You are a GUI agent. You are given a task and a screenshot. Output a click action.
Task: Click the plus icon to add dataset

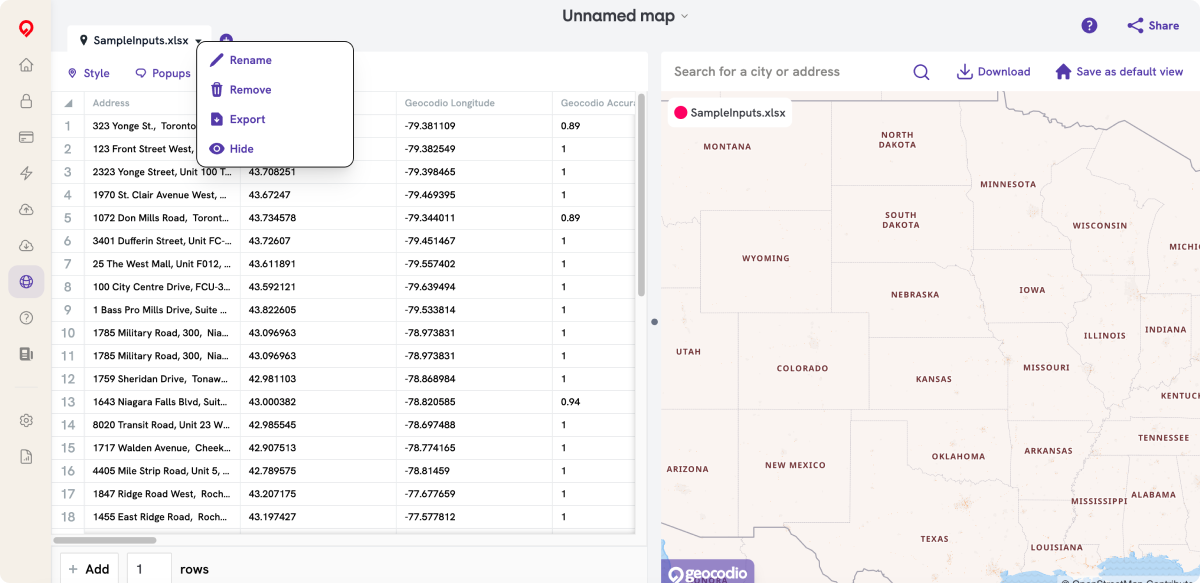point(226,39)
